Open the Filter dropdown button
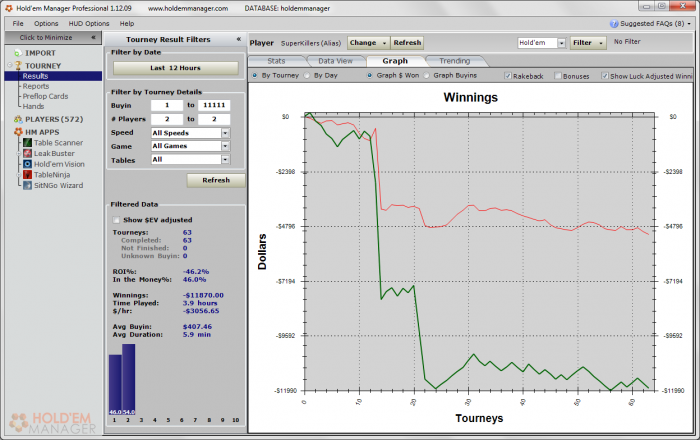The width and height of the screenshot is (700, 440). [588, 43]
